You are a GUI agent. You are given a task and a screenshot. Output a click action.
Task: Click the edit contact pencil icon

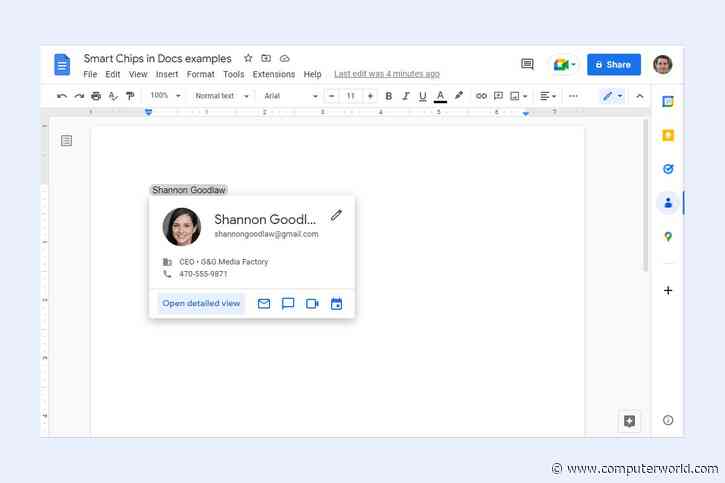pos(336,215)
